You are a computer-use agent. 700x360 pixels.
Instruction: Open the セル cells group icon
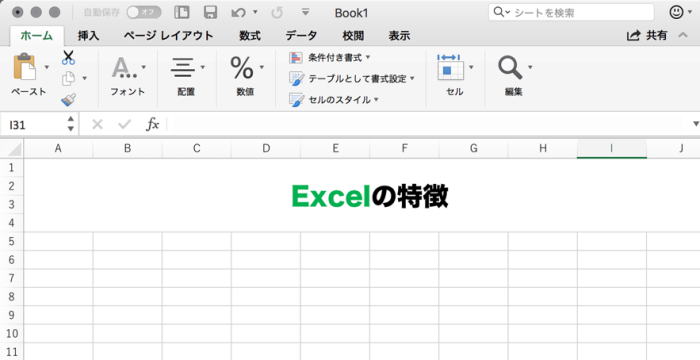[450, 67]
